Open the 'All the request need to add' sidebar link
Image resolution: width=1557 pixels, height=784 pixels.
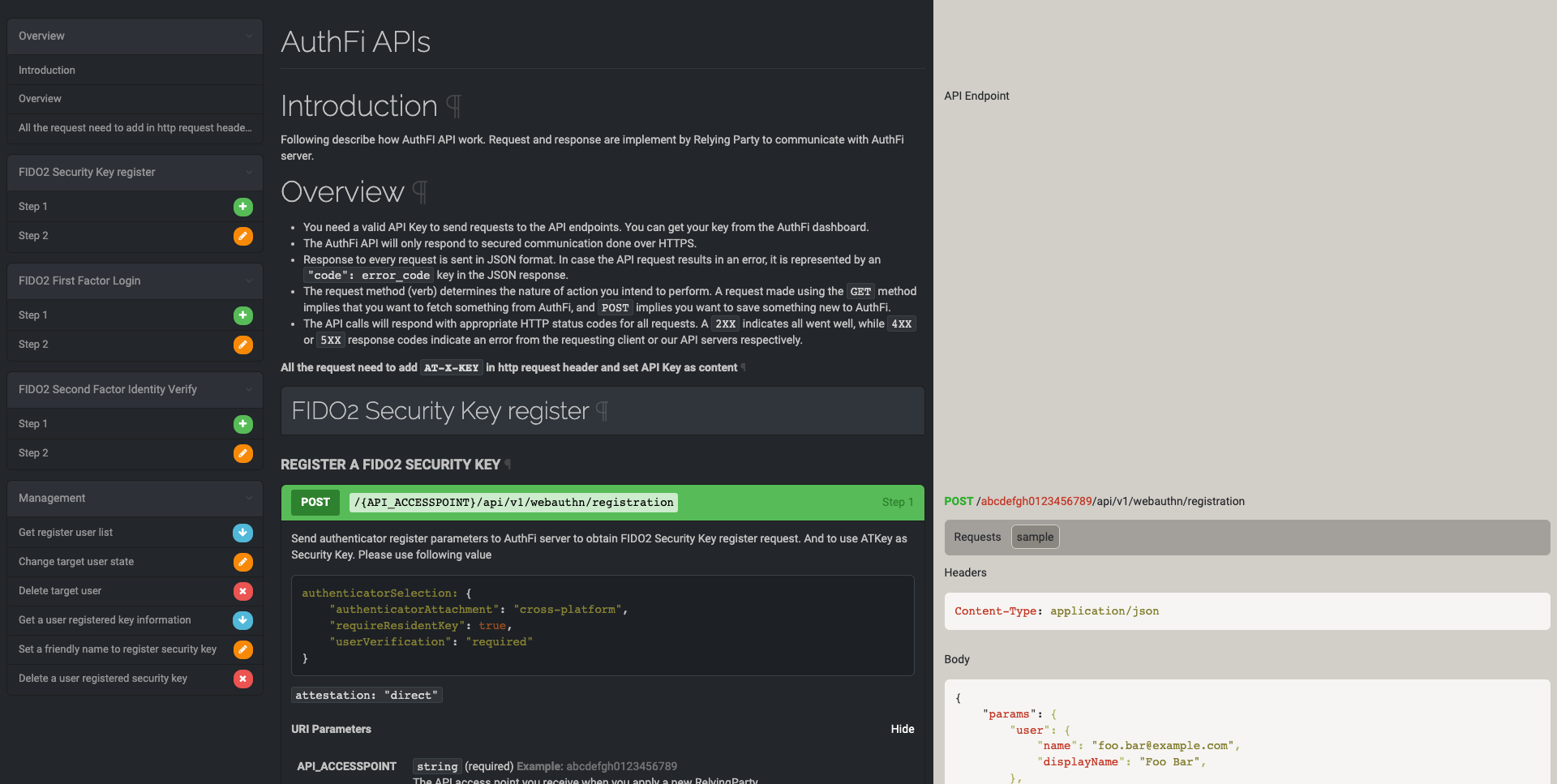[x=135, y=128]
